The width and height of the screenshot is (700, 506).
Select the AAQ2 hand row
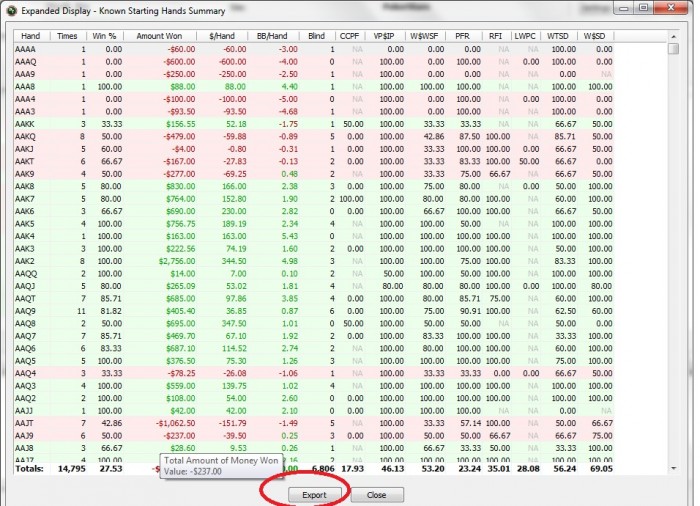[314, 398]
